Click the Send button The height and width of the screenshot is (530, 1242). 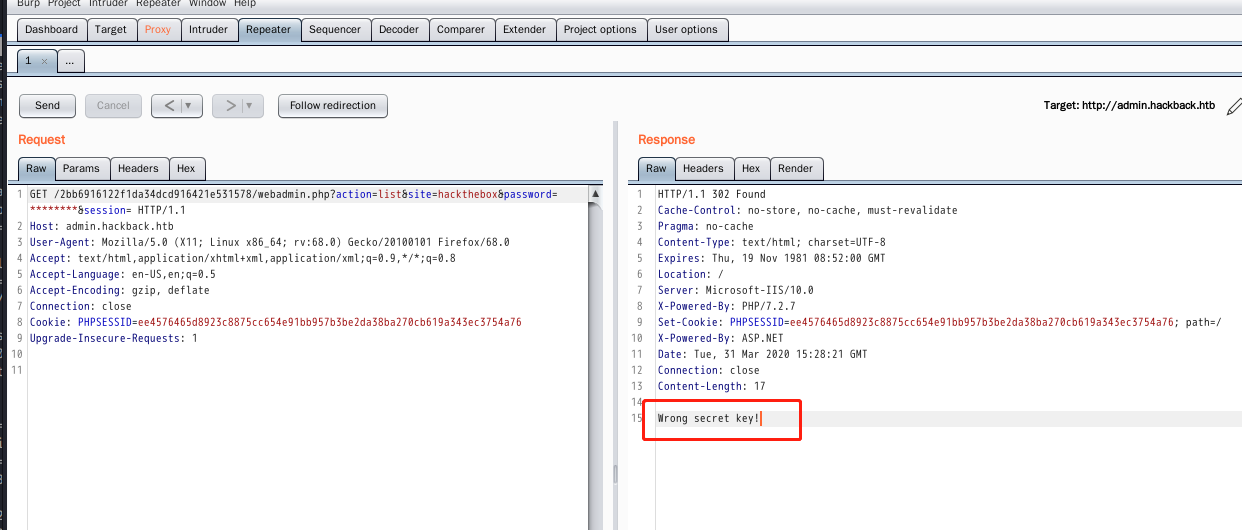coord(47,105)
